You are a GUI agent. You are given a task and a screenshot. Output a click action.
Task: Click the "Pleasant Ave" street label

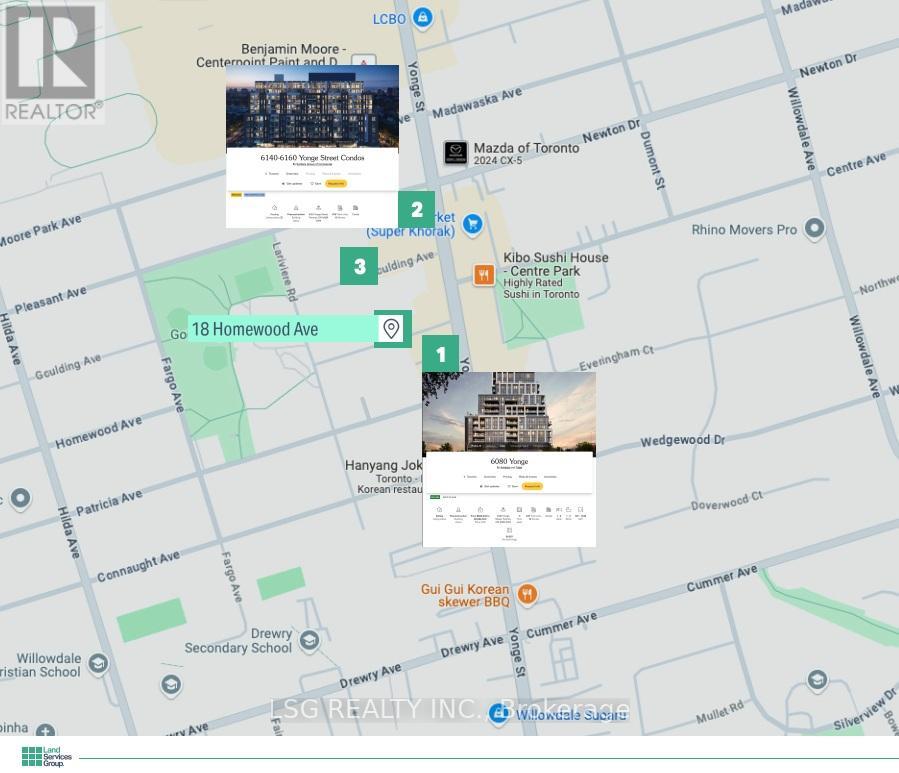click(50, 300)
